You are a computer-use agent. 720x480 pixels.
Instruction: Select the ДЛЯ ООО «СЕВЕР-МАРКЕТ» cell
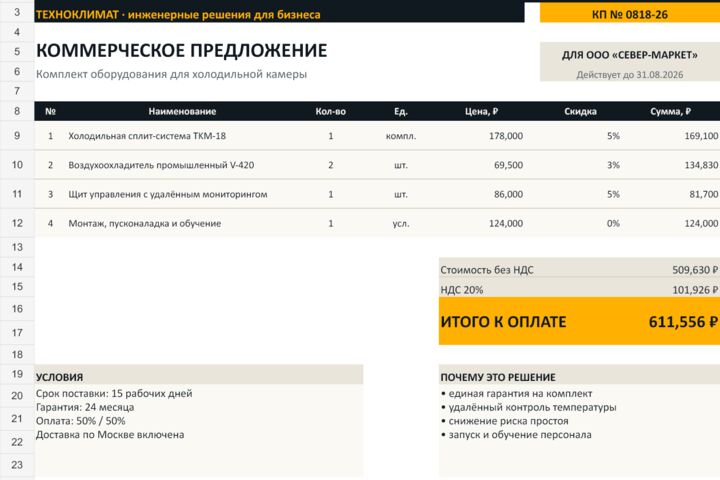[x=630, y=55]
